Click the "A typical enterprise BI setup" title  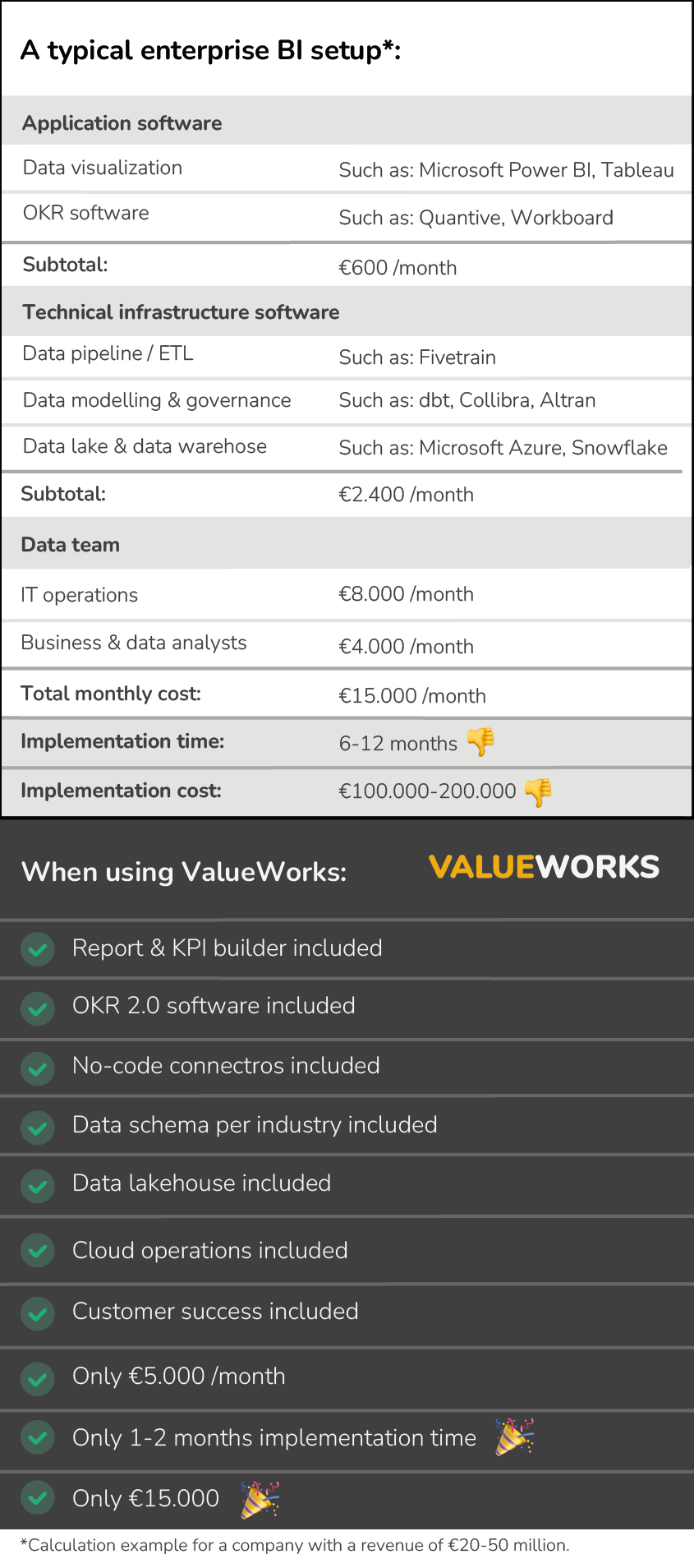click(210, 51)
